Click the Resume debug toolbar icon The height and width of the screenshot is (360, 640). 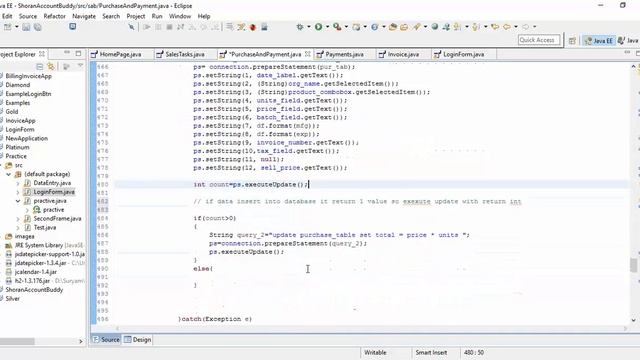pyautogui.click(x=147, y=27)
